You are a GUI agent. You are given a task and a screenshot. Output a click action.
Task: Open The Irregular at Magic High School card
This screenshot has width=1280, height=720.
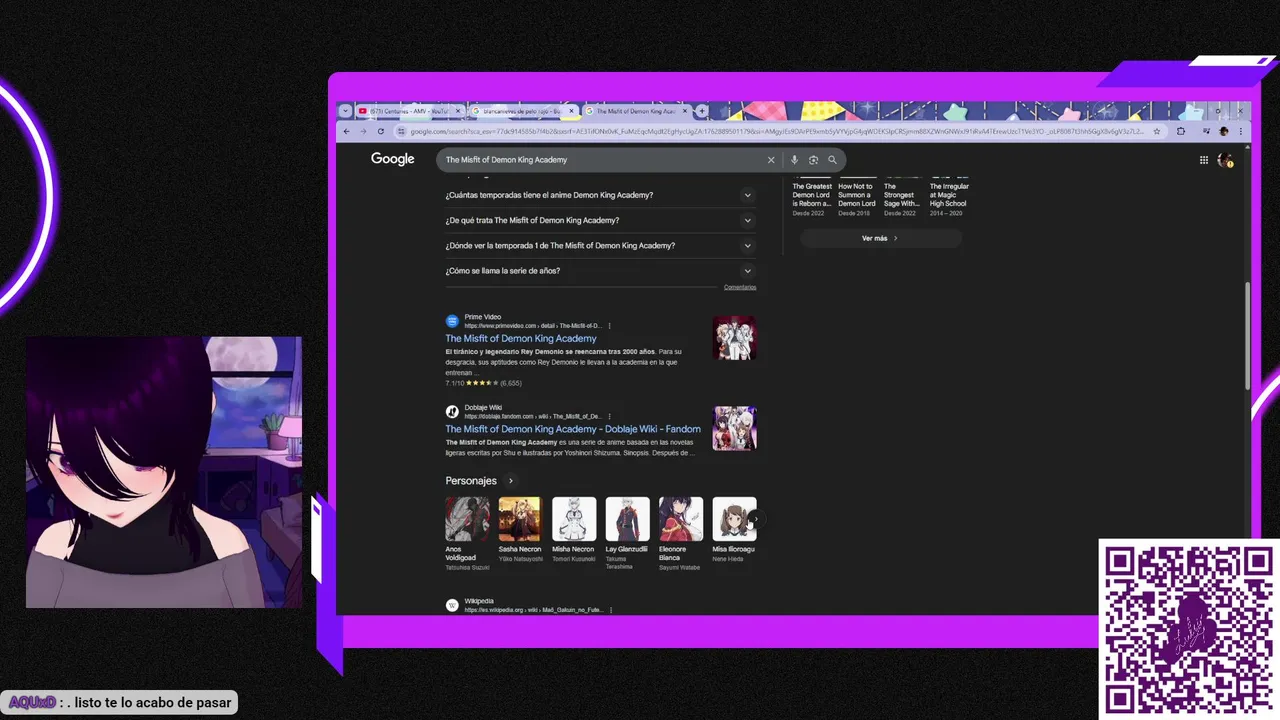click(948, 198)
